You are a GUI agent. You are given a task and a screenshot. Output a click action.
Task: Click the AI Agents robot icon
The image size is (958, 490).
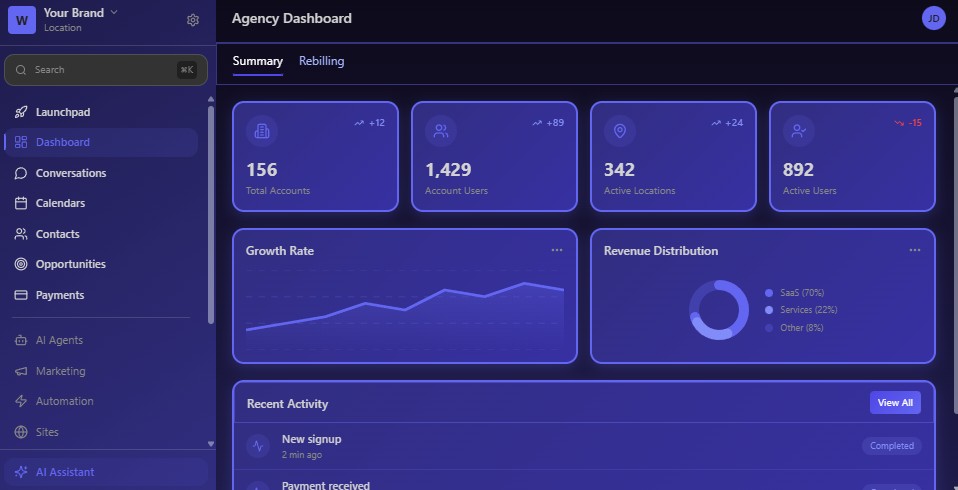[x=21, y=340]
